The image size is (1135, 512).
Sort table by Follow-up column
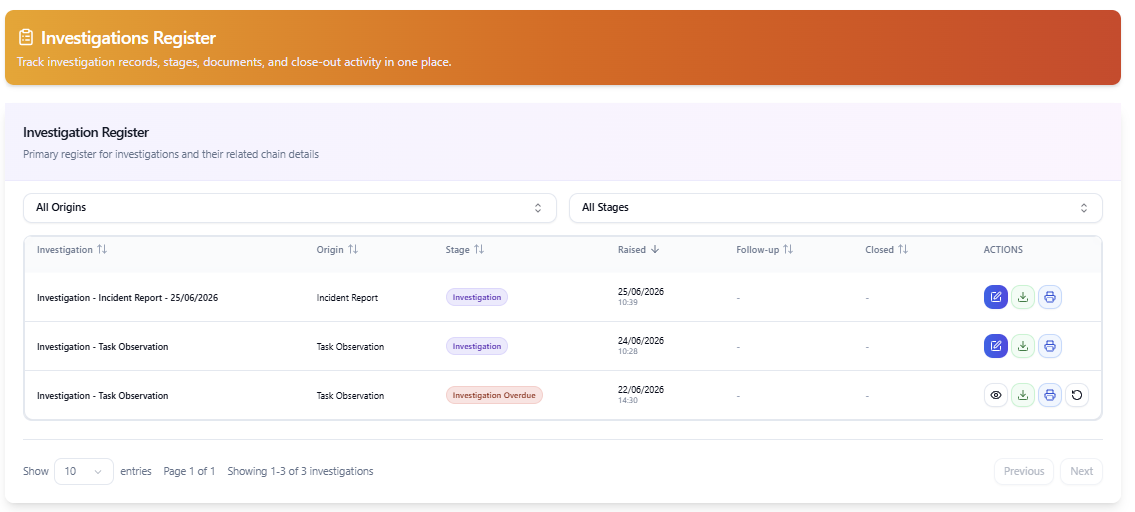[764, 249]
